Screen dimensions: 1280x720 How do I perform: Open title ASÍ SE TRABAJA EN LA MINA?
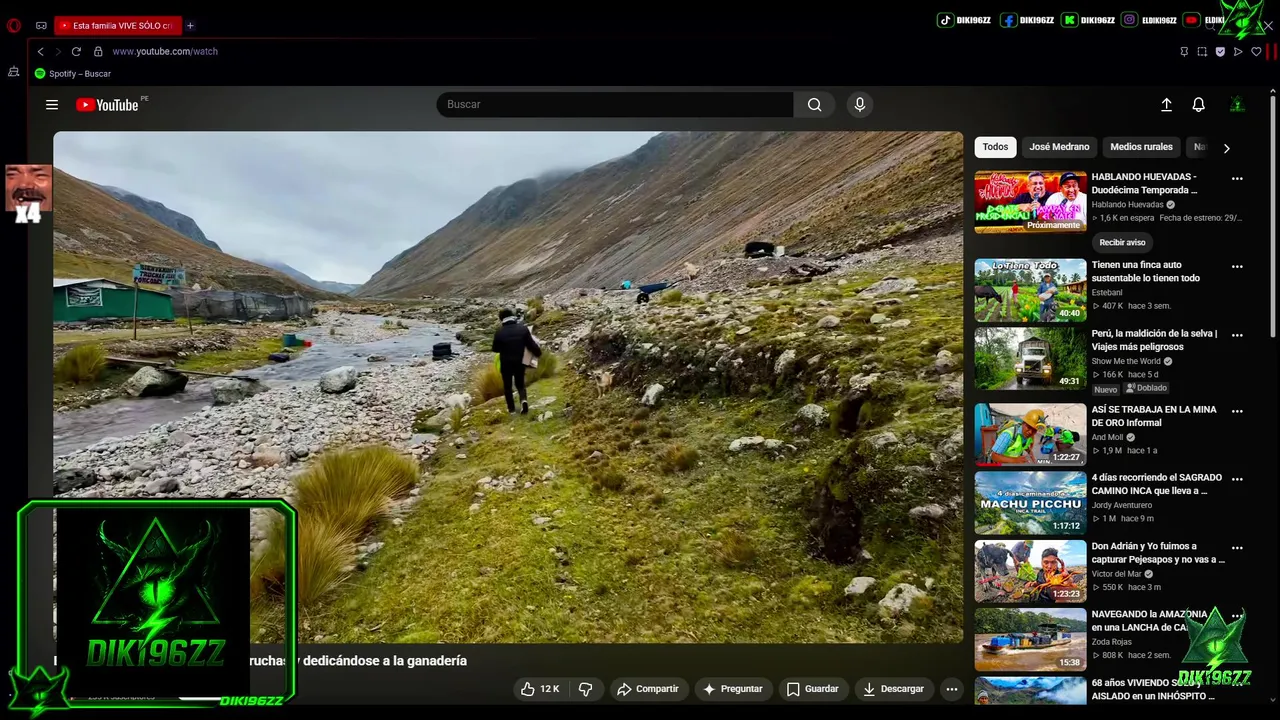click(x=1154, y=416)
